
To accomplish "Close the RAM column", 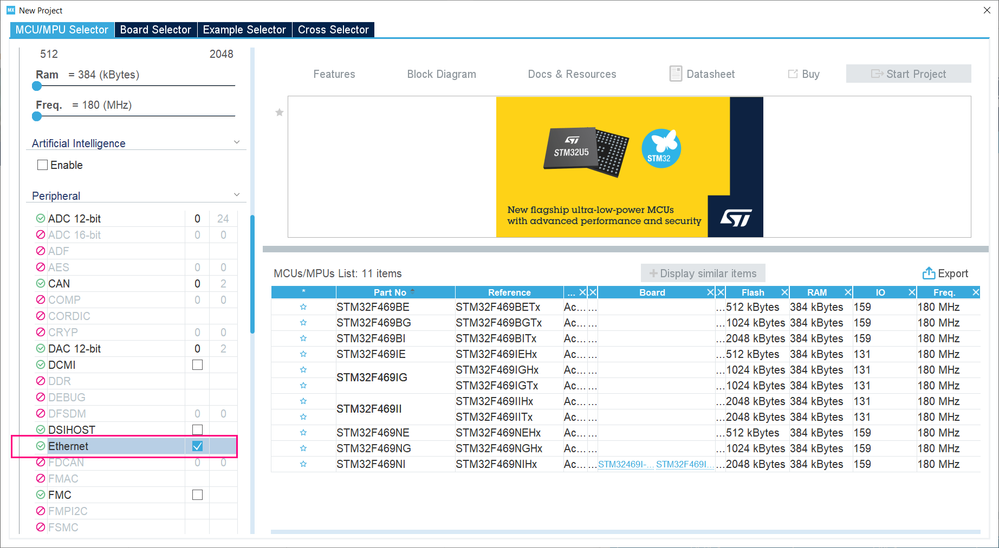I will click(x=847, y=292).
